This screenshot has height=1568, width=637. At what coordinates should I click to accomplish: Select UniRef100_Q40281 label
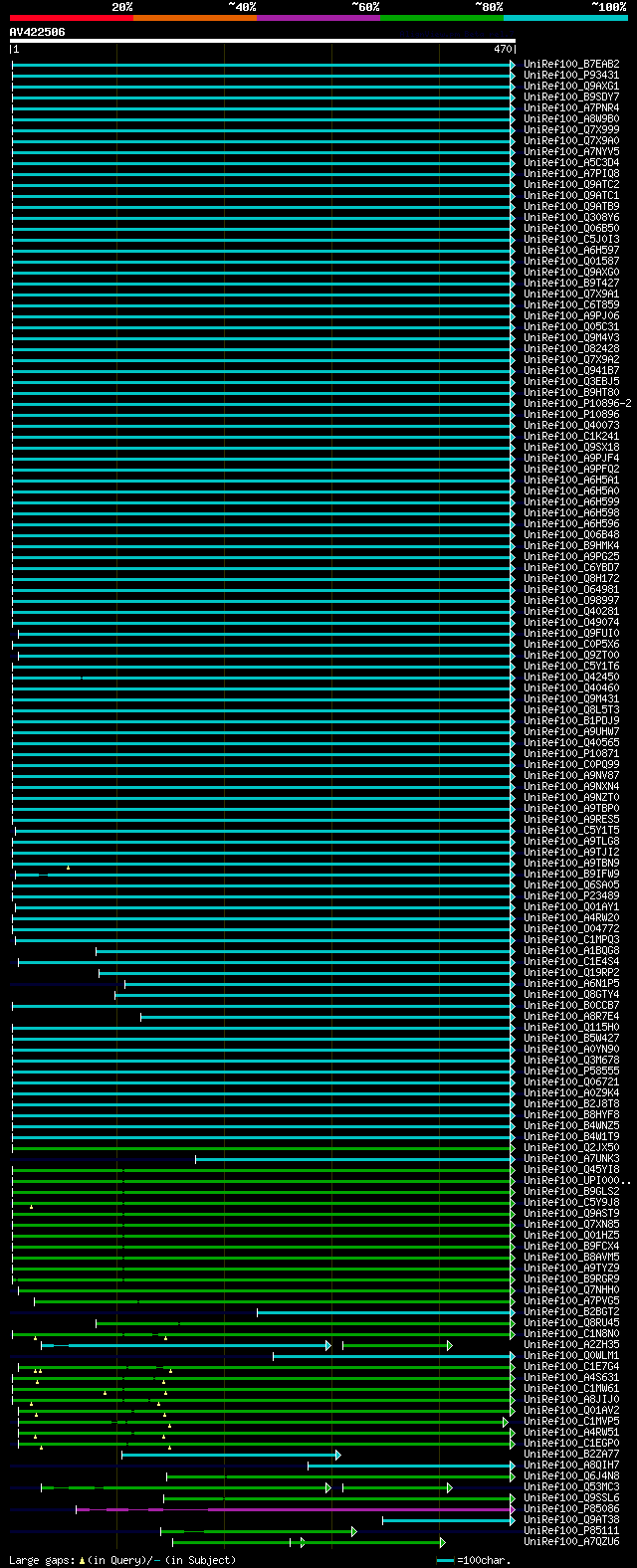571,612
